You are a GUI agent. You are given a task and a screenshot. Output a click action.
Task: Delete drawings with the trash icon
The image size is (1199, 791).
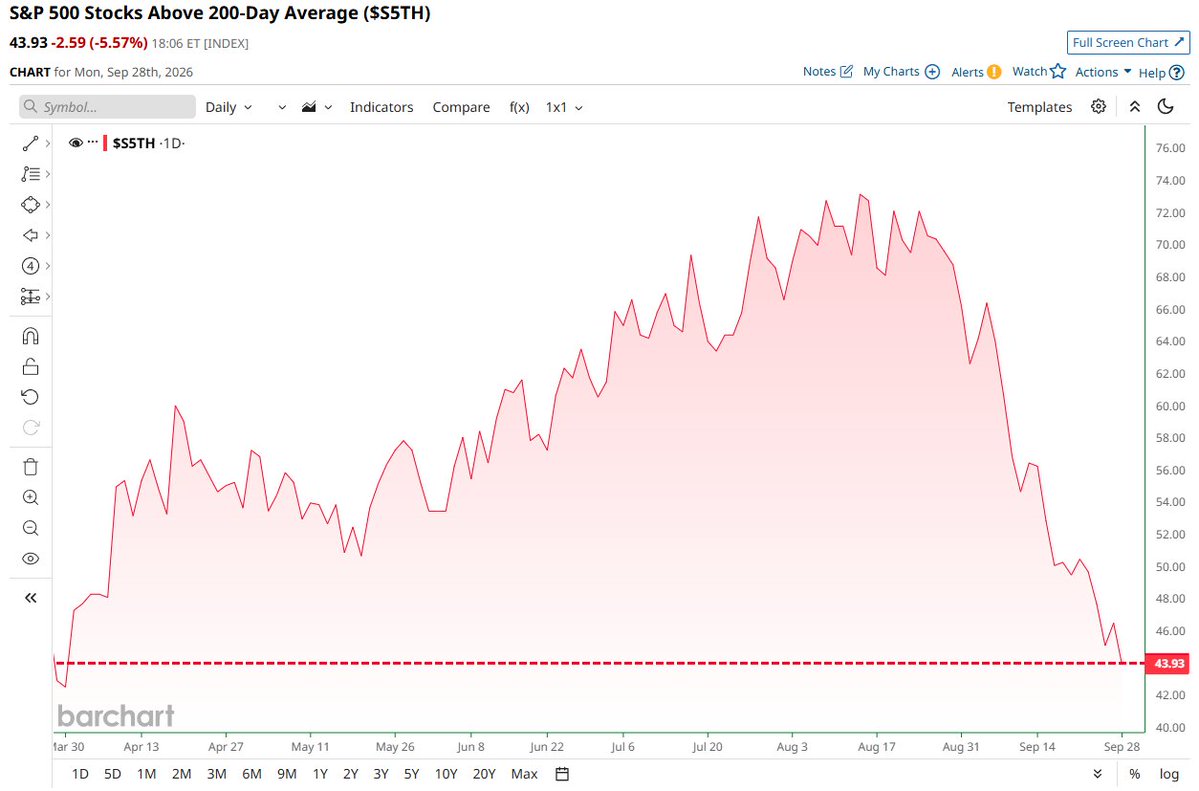[30, 467]
